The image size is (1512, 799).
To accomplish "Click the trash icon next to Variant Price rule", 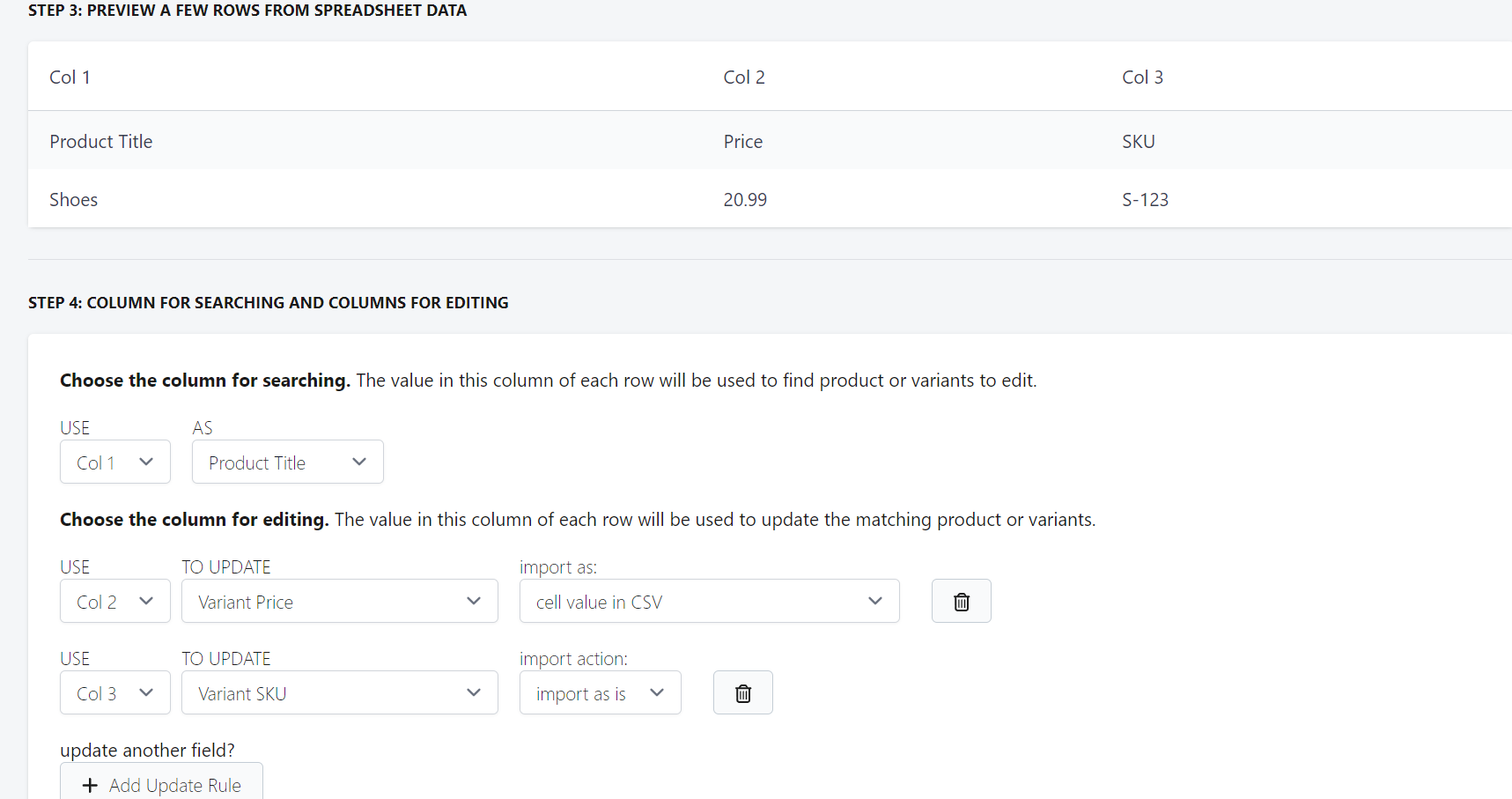I will pos(961,601).
